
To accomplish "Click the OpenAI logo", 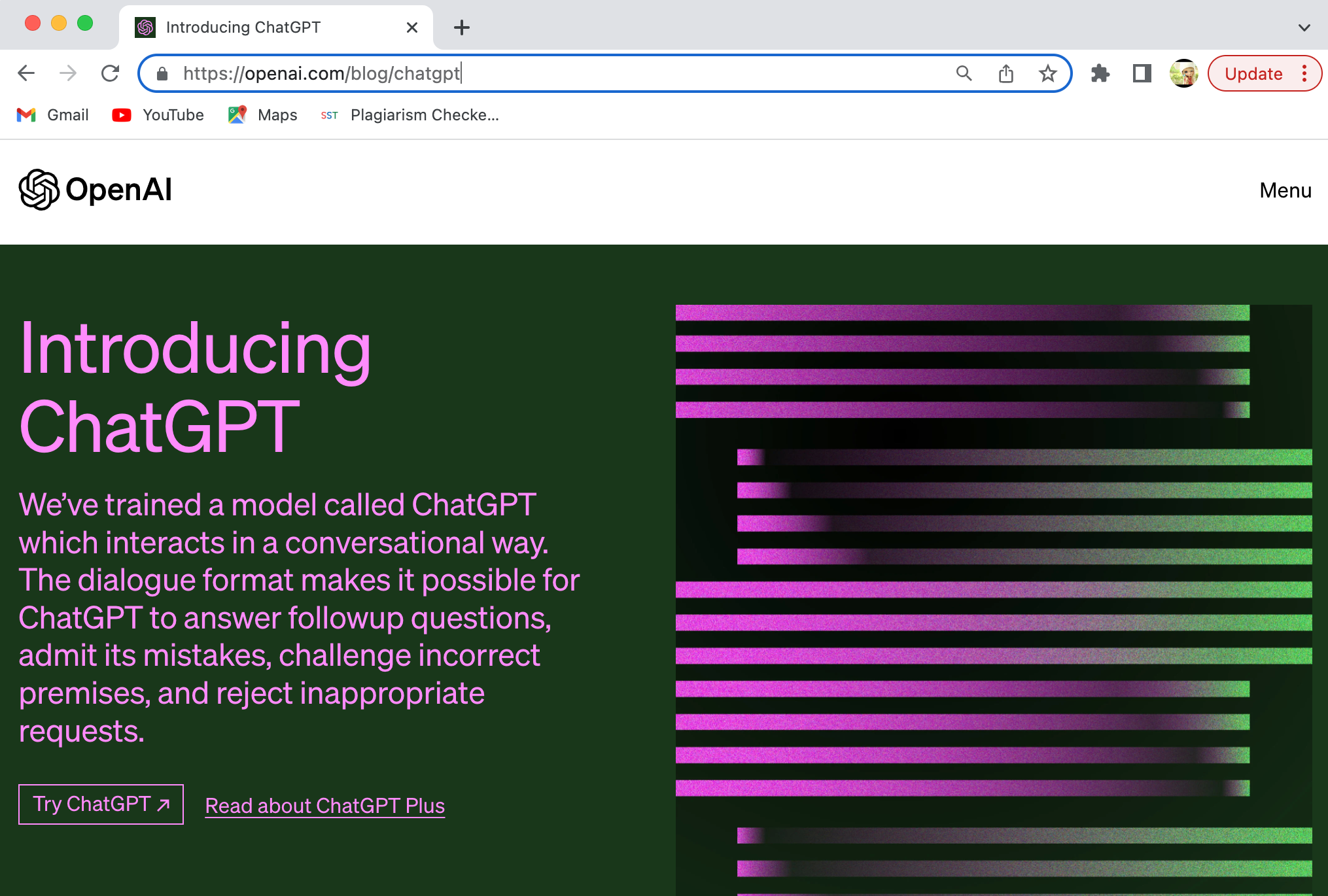I will click(x=96, y=190).
